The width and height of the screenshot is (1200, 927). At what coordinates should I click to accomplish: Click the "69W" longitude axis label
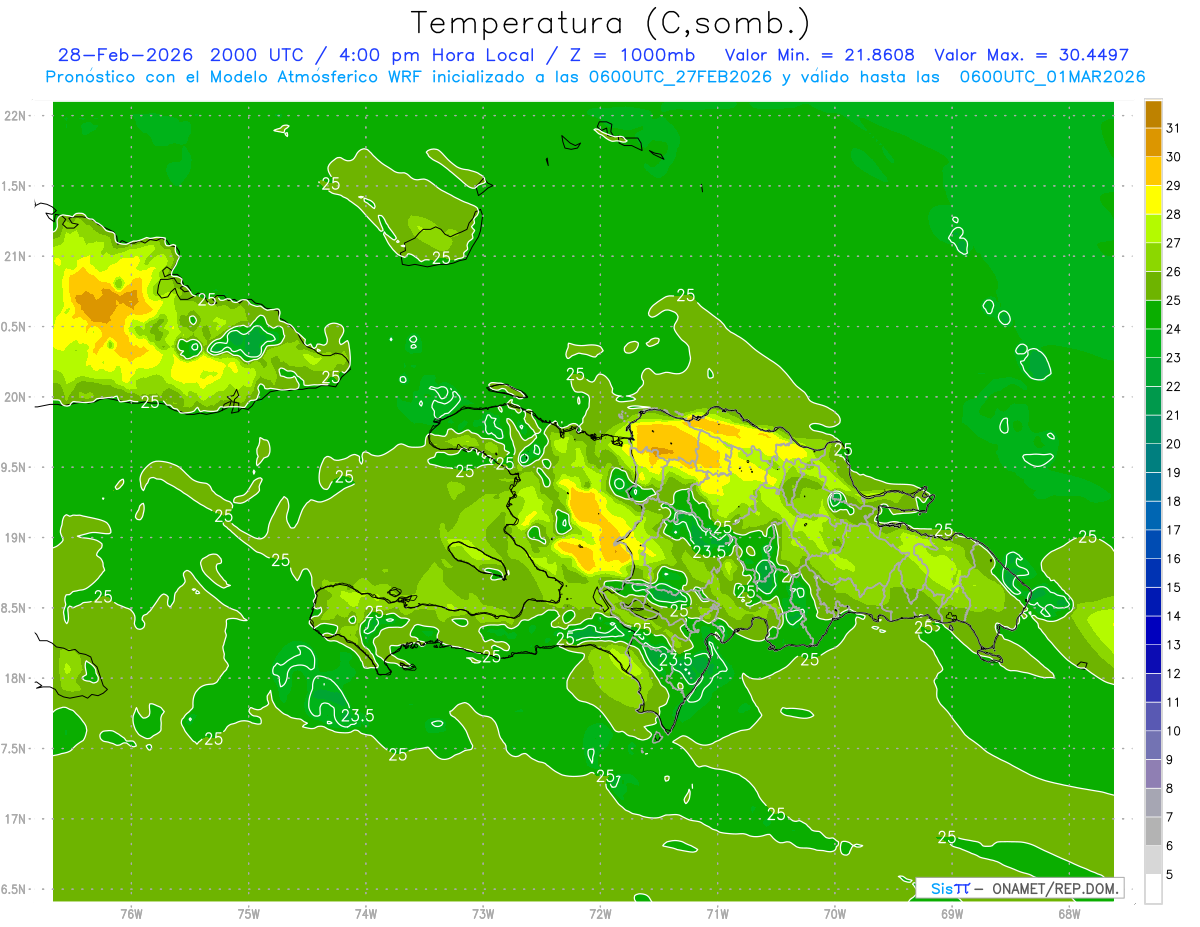952,913
